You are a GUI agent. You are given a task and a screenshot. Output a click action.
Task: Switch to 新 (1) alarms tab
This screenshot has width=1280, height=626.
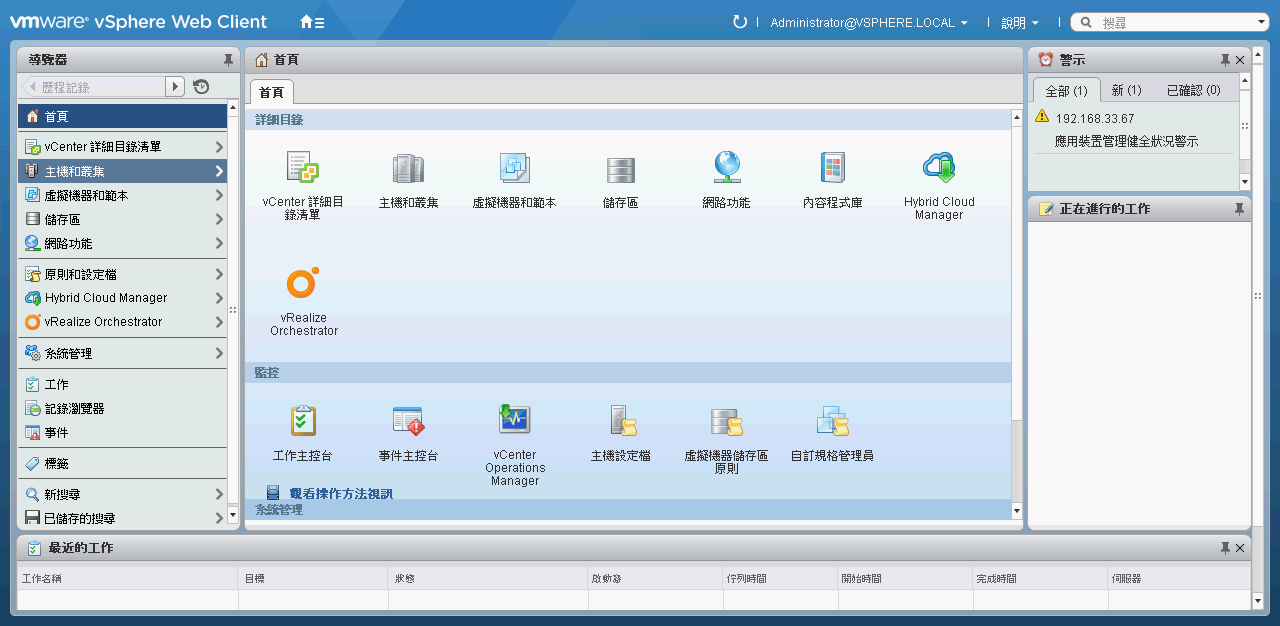[1127, 90]
